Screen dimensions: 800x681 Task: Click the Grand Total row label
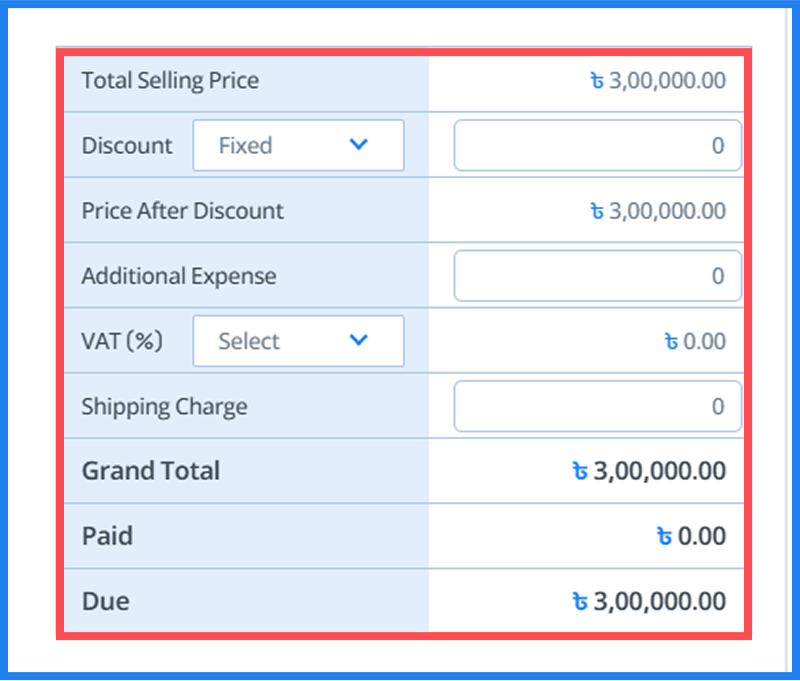tap(151, 471)
